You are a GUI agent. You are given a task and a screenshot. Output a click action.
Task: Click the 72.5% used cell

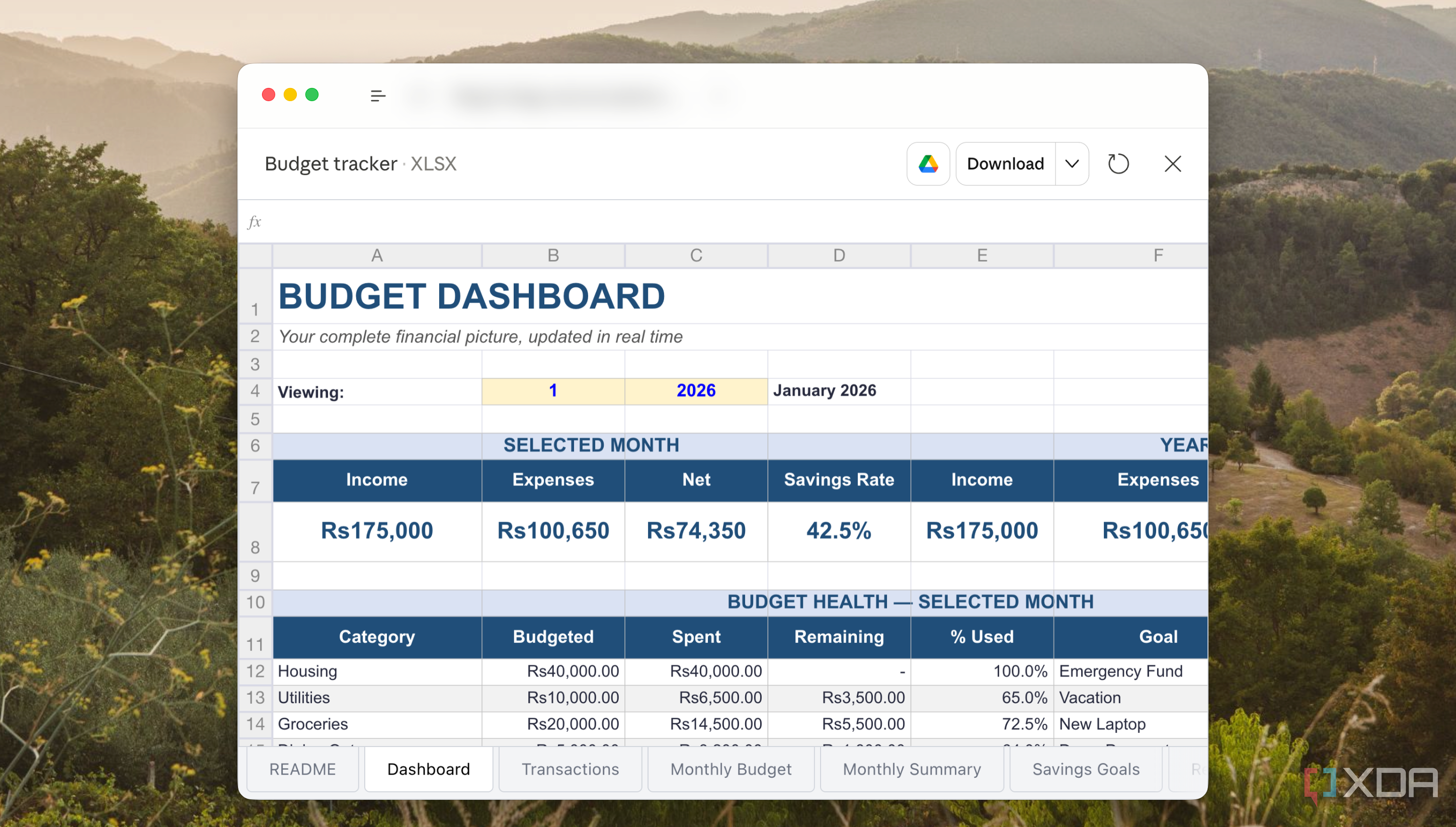(x=982, y=725)
